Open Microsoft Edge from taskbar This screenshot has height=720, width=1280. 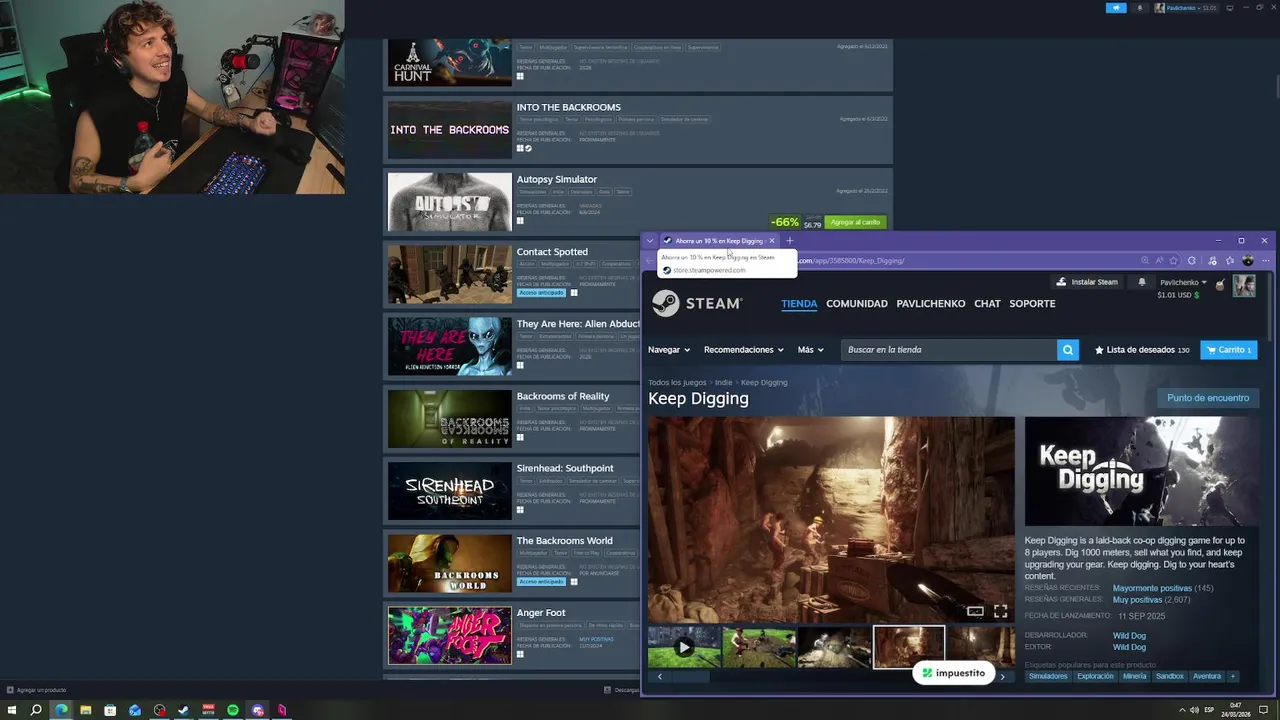point(61,710)
